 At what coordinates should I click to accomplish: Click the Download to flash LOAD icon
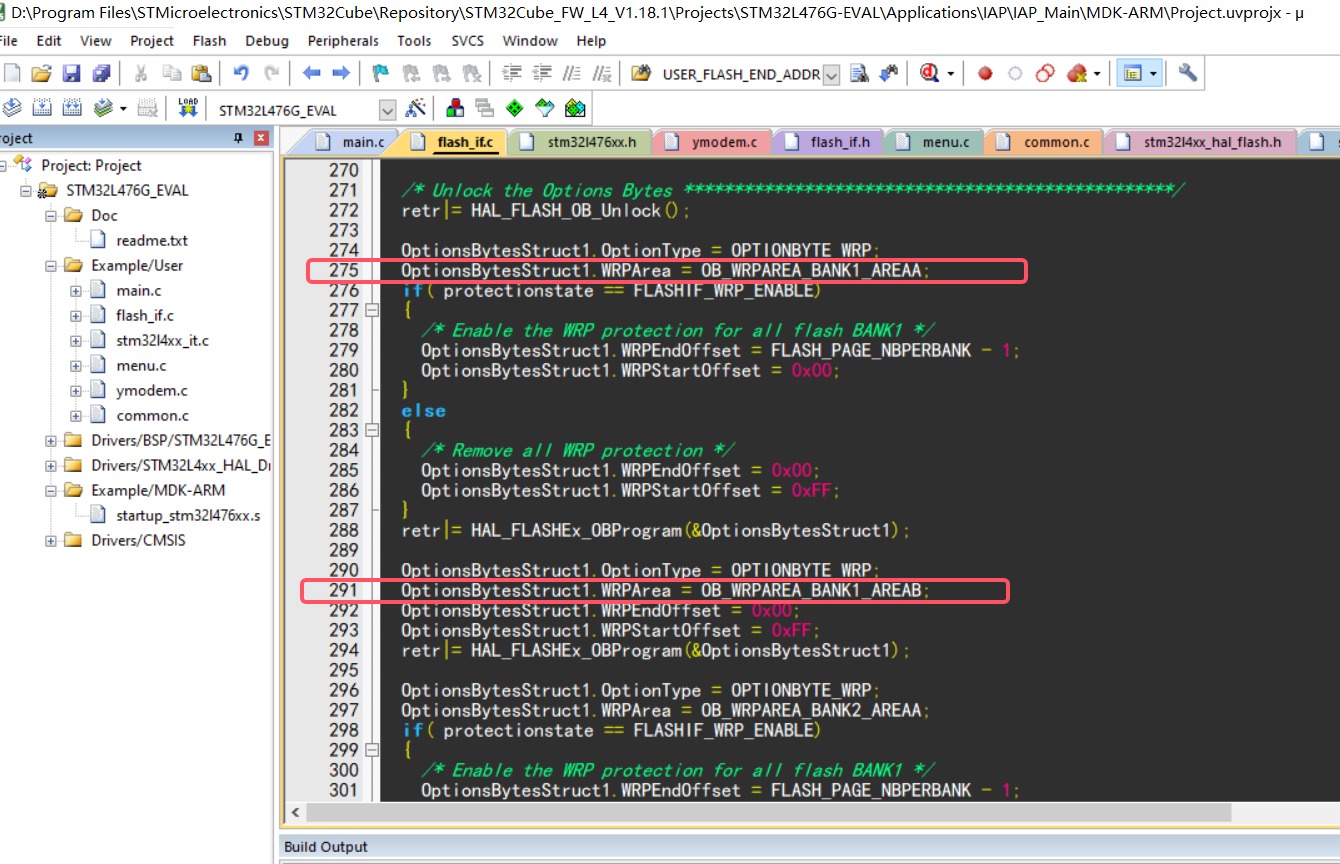pos(188,108)
